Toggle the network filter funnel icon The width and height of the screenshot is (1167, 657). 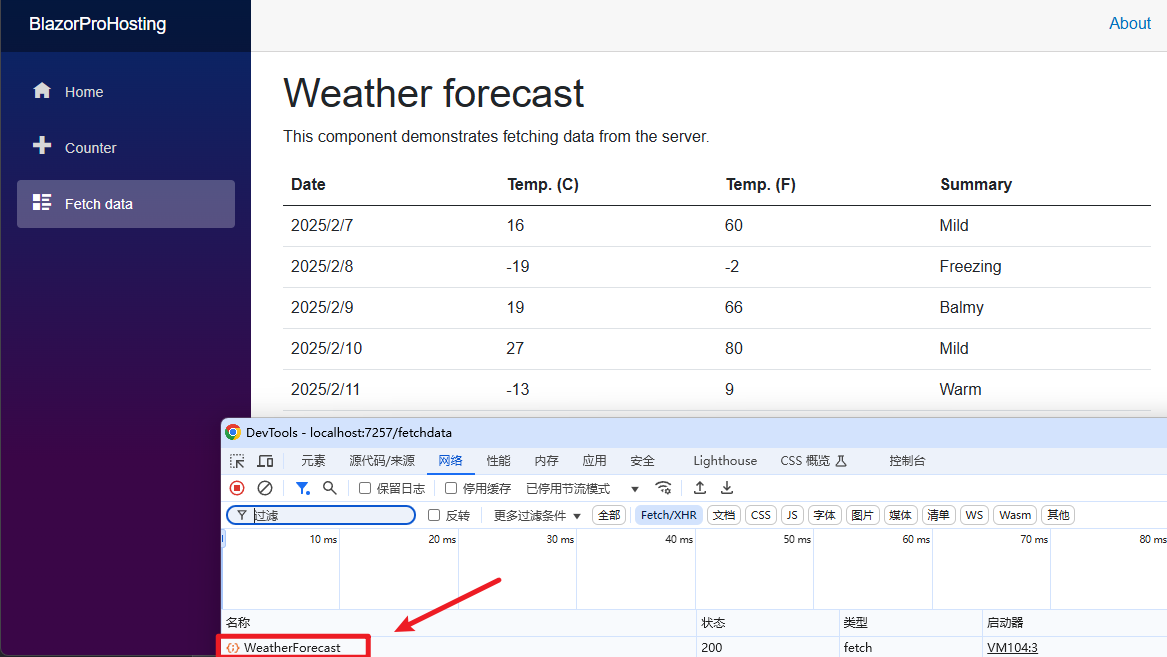pyautogui.click(x=302, y=488)
